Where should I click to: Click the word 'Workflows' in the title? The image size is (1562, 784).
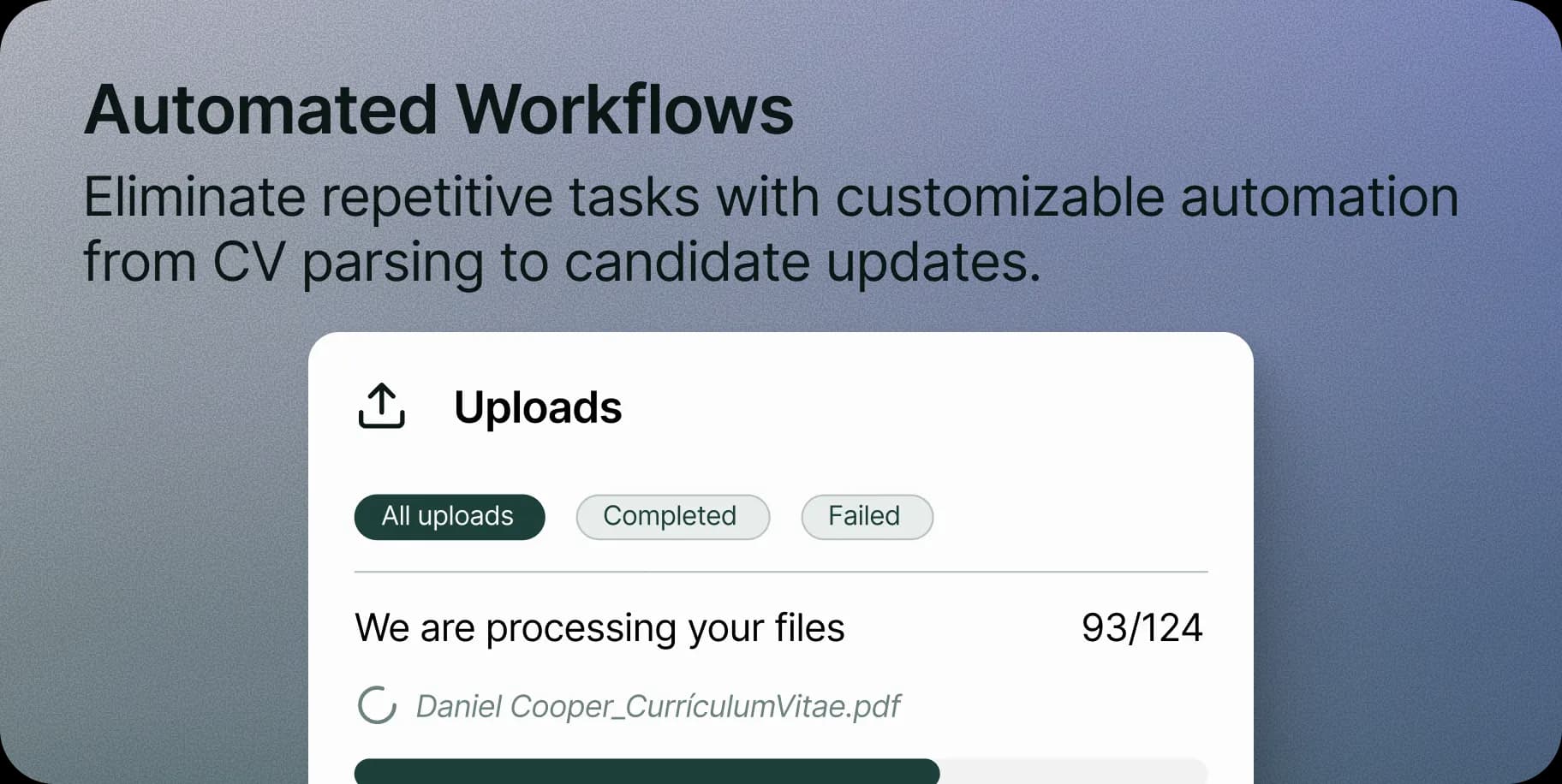(x=625, y=110)
